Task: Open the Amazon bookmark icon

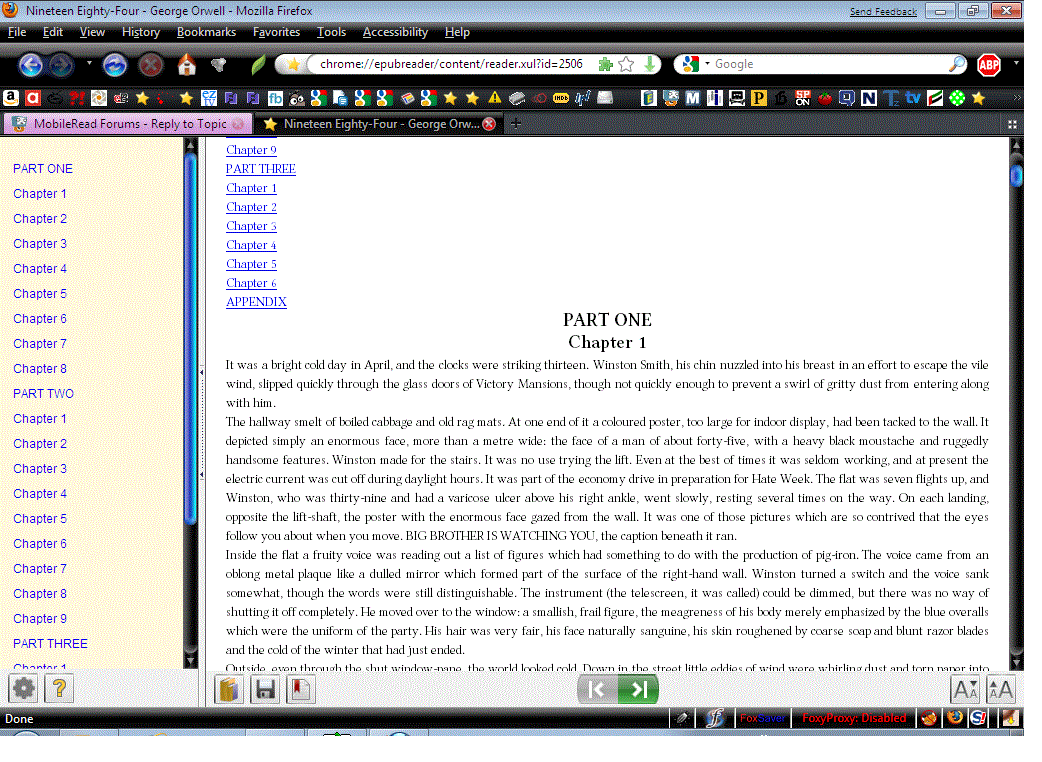Action: (11, 98)
